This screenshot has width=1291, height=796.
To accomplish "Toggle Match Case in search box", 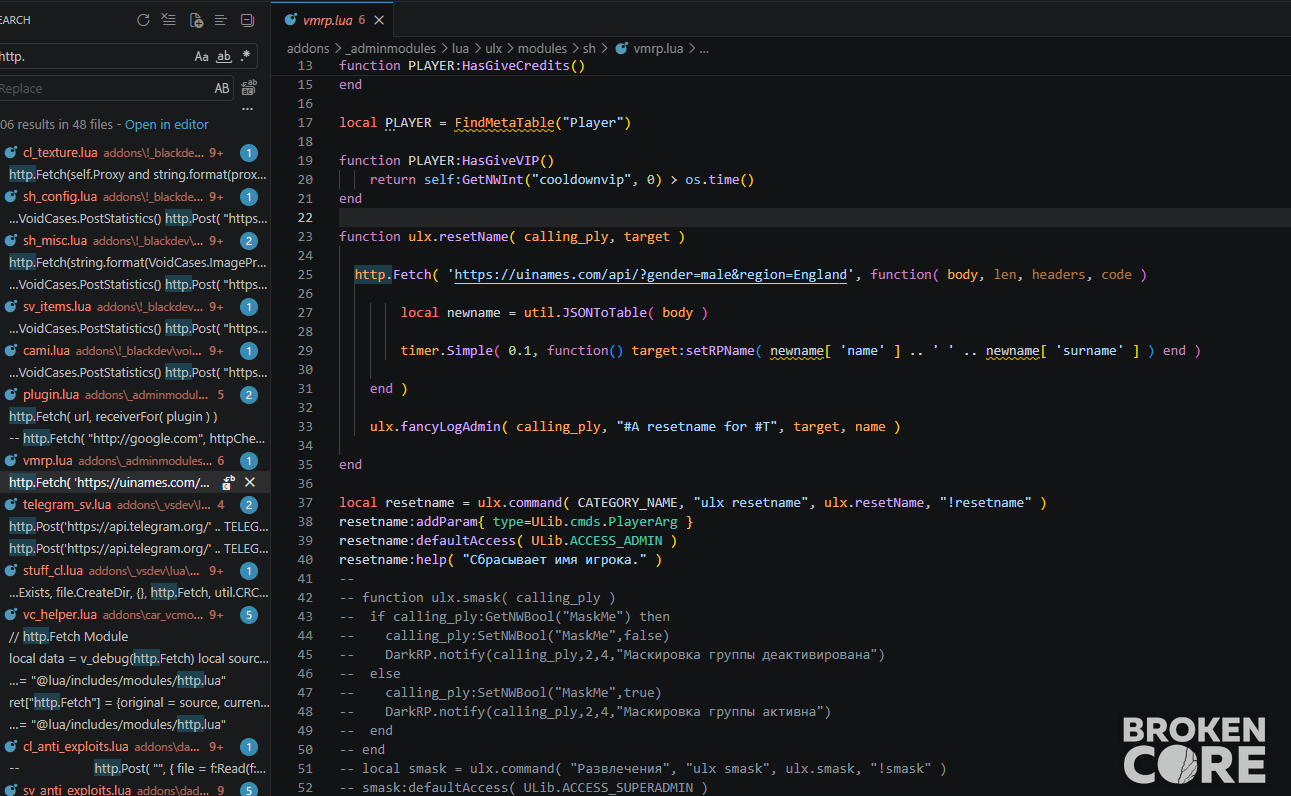I will point(202,57).
